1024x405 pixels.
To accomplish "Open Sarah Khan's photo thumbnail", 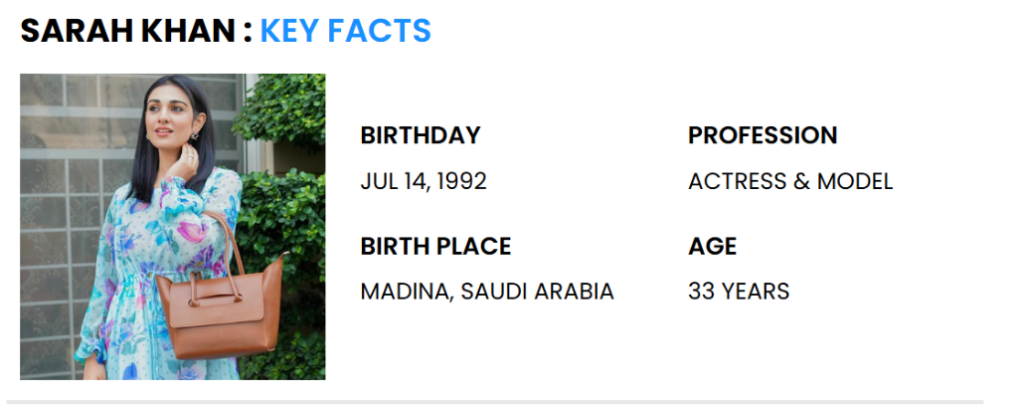I will 172,227.
